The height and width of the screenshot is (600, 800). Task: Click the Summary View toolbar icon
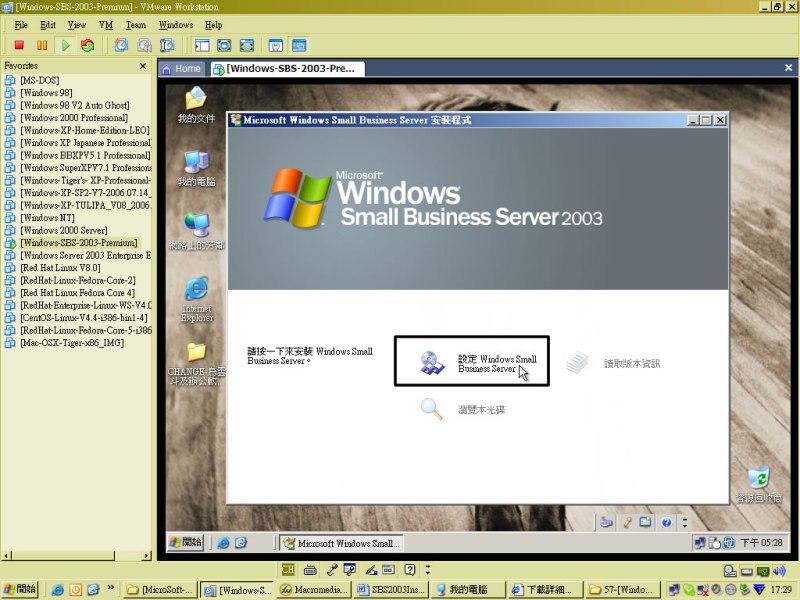[x=276, y=45]
